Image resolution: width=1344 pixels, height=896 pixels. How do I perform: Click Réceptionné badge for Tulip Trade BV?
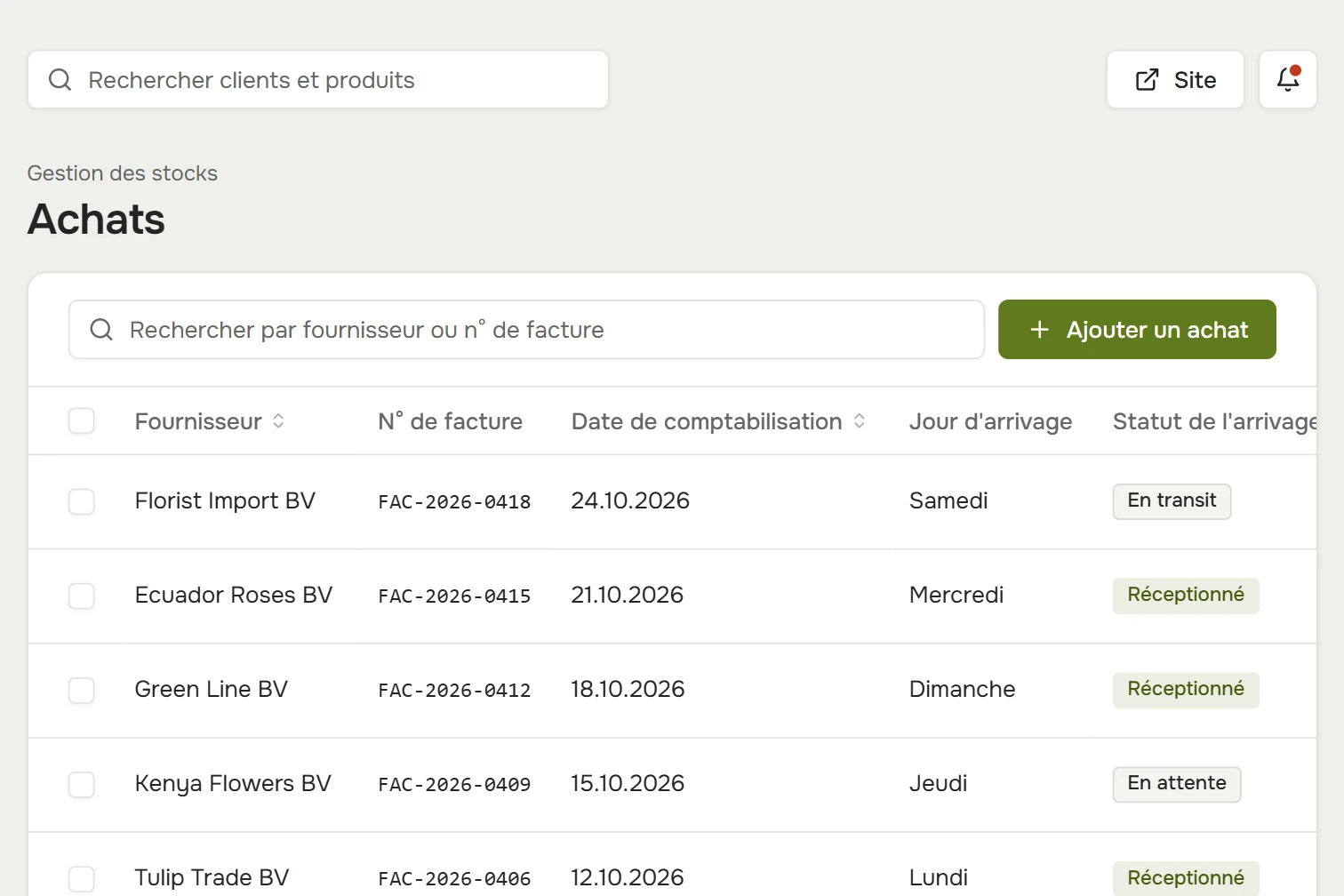(x=1186, y=878)
